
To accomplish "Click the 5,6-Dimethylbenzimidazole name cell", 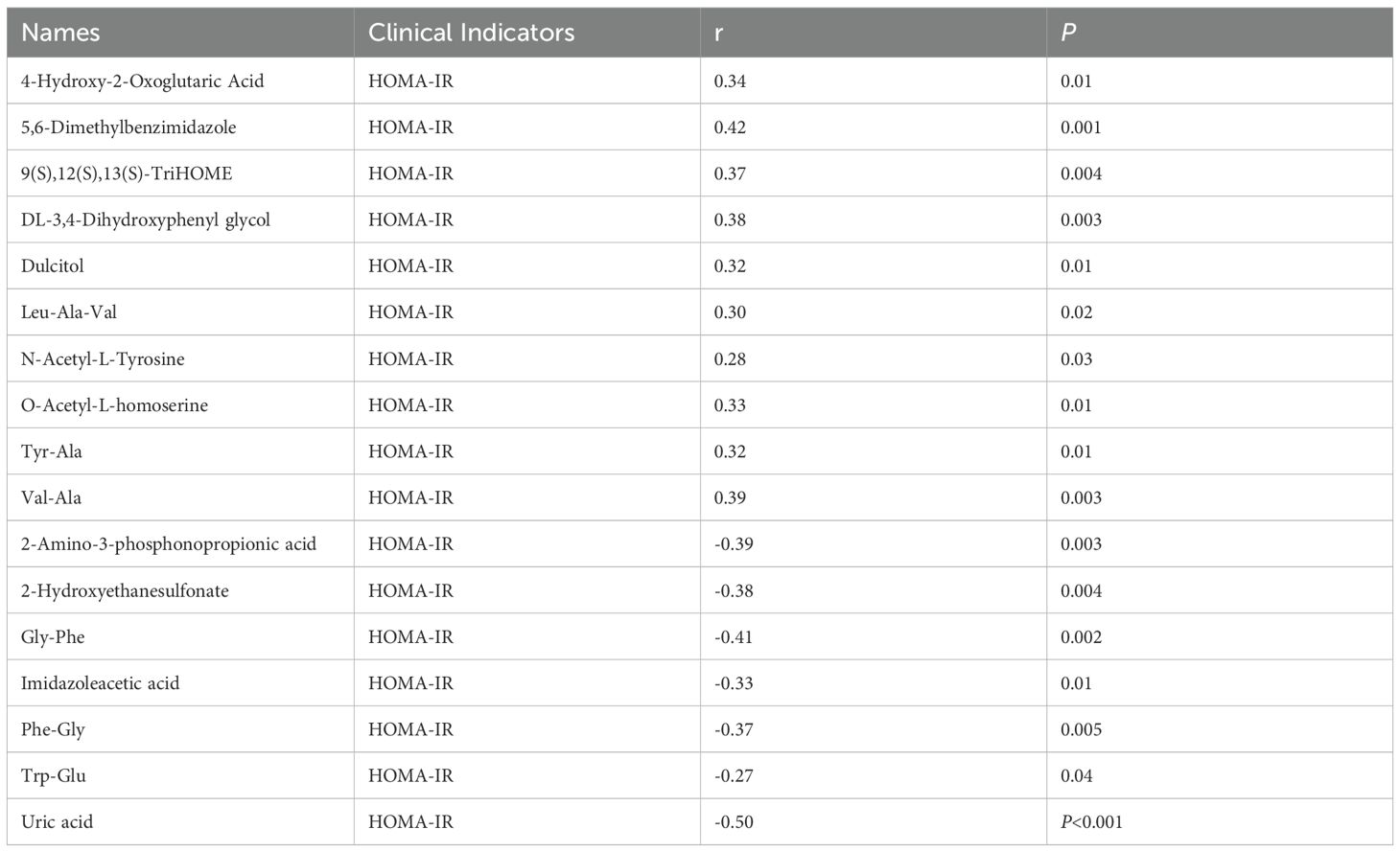I will point(128,127).
